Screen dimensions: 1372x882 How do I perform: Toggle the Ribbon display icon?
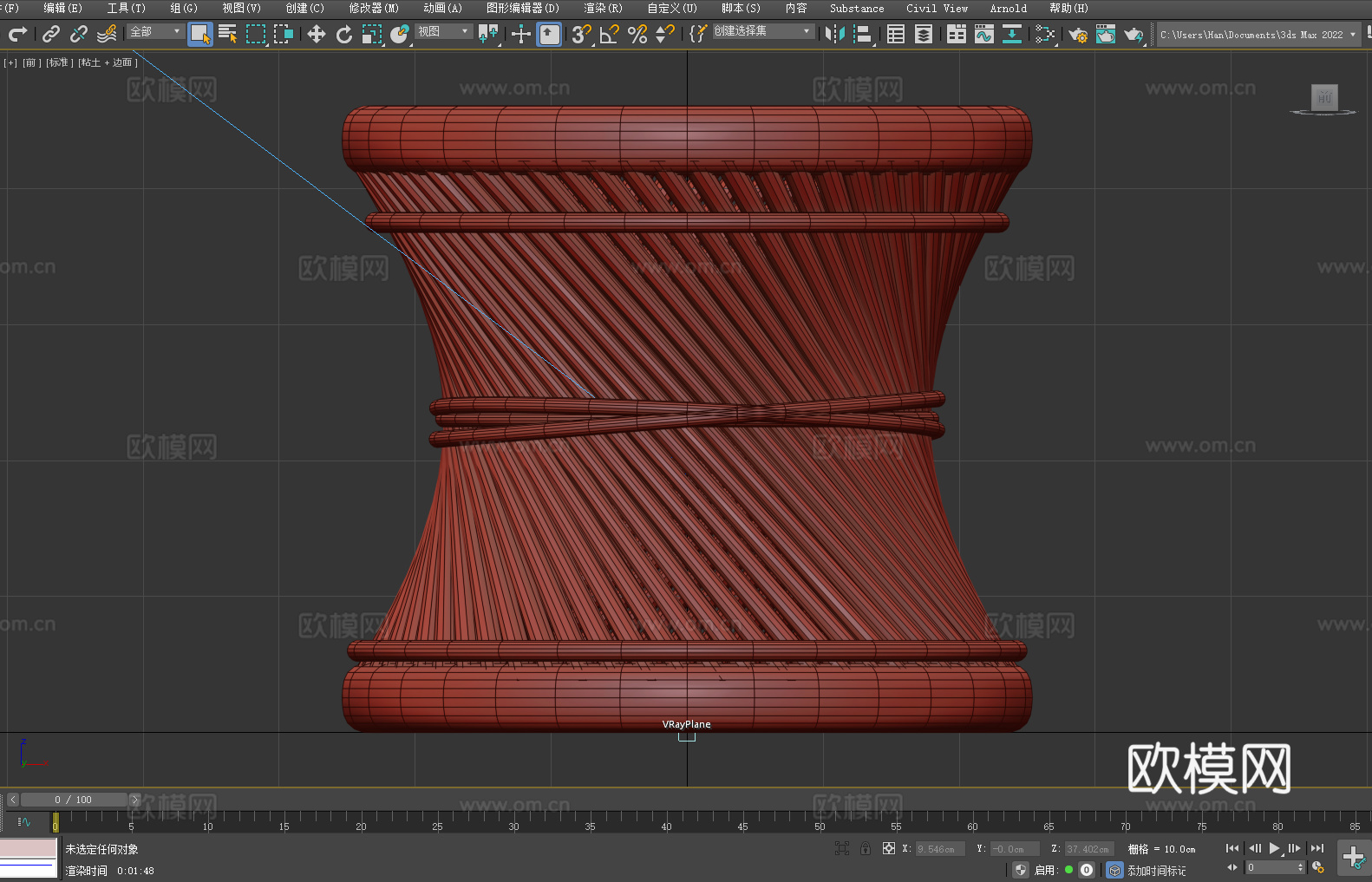(x=957, y=34)
